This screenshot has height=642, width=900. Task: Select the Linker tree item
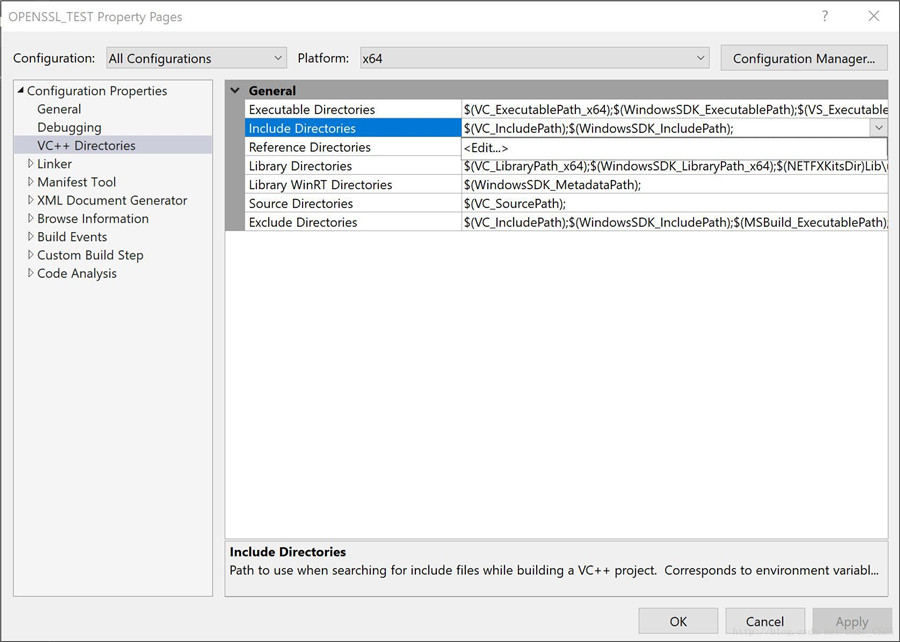[55, 164]
